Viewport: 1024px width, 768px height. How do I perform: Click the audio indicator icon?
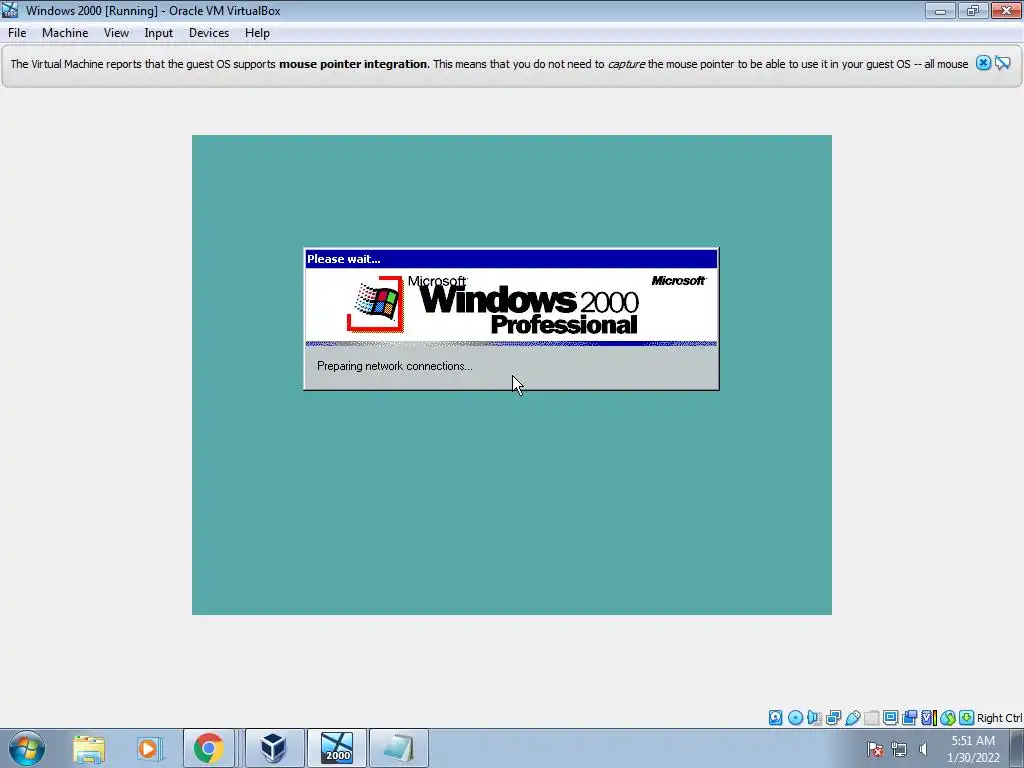click(x=814, y=718)
